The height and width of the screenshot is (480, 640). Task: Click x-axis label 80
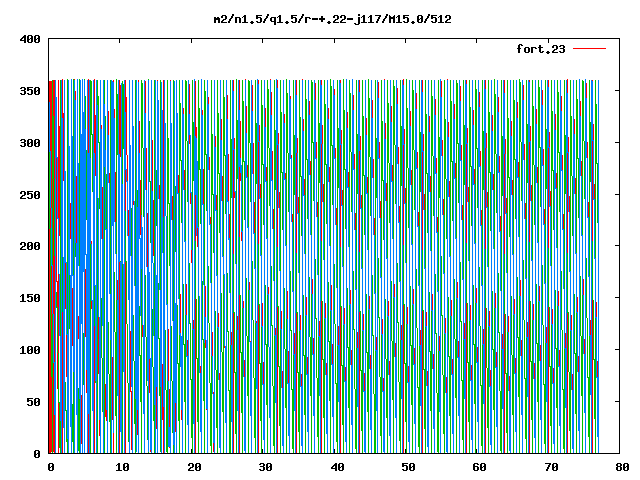(x=622, y=467)
